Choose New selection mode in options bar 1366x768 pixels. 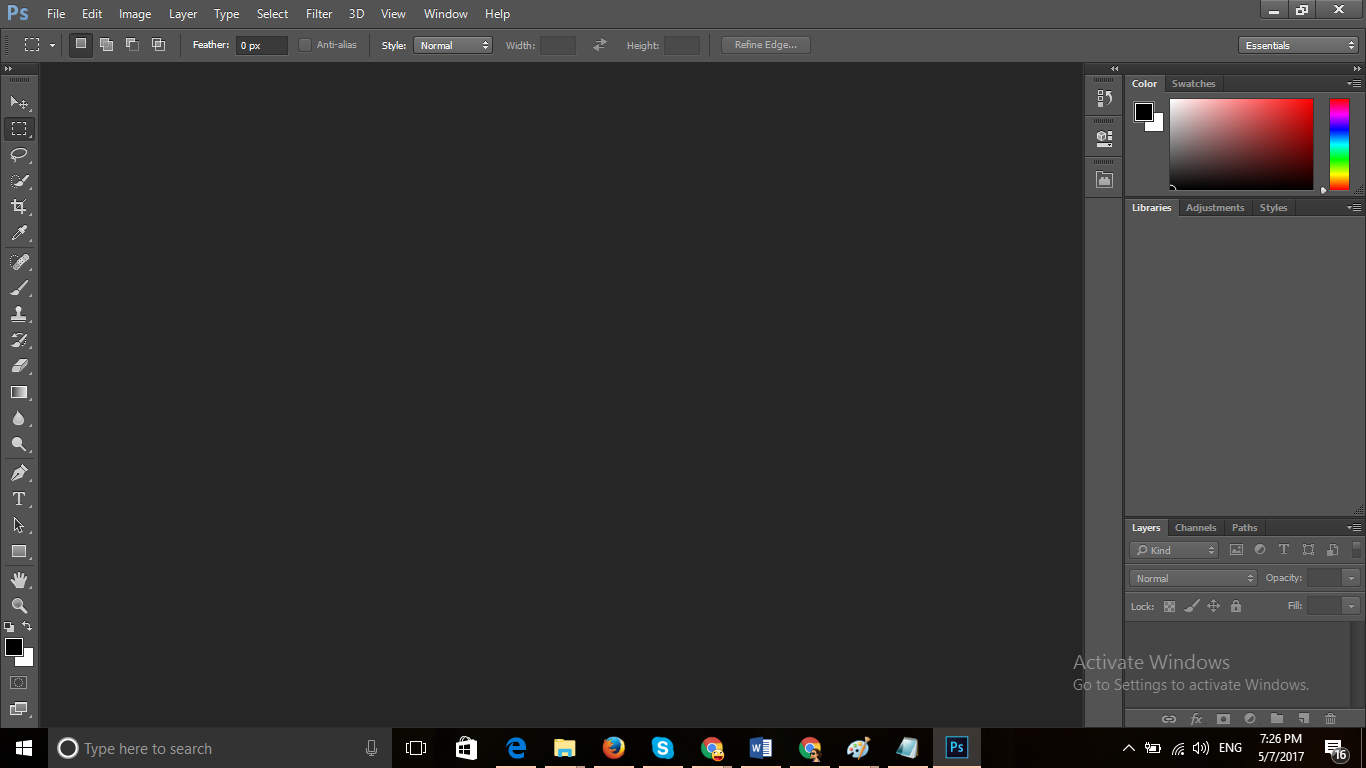coord(81,44)
